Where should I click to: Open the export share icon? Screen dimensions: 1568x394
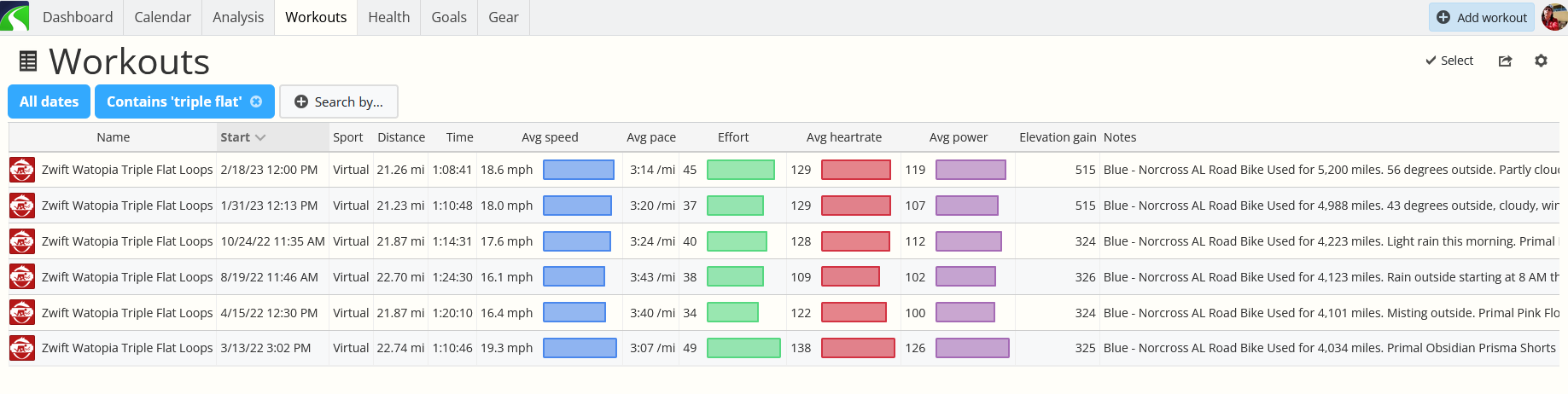click(x=1505, y=61)
